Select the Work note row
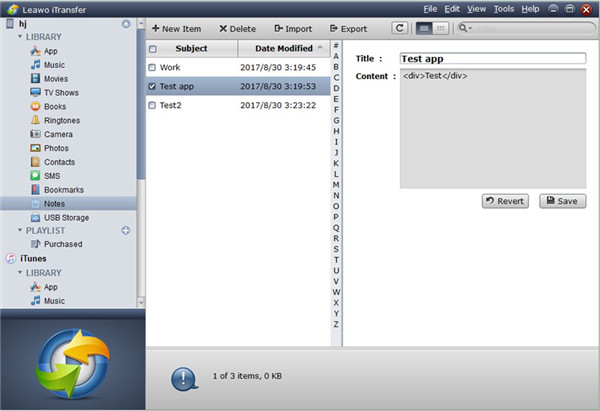The height and width of the screenshot is (411, 600). pyautogui.click(x=238, y=67)
